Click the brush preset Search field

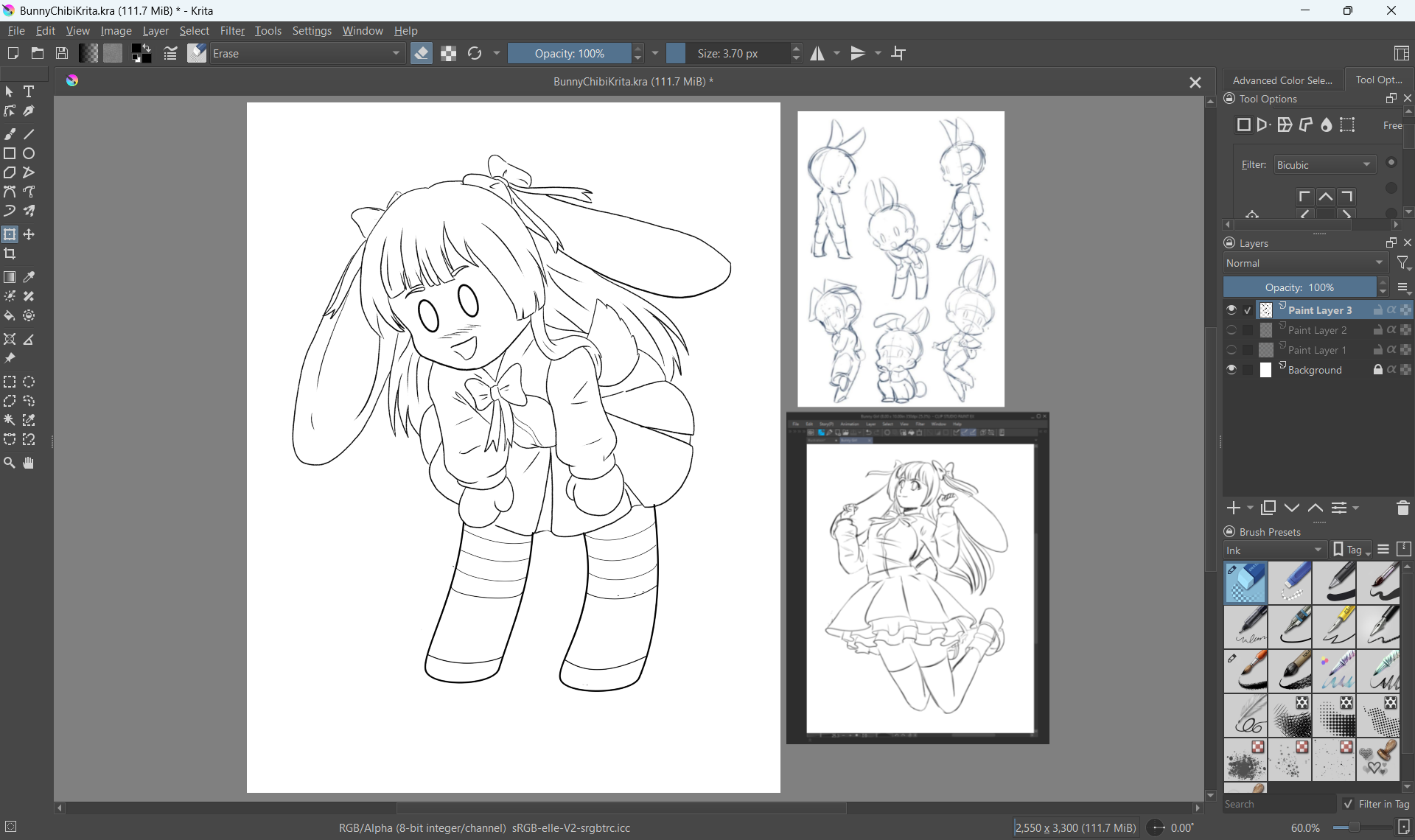click(x=1279, y=804)
